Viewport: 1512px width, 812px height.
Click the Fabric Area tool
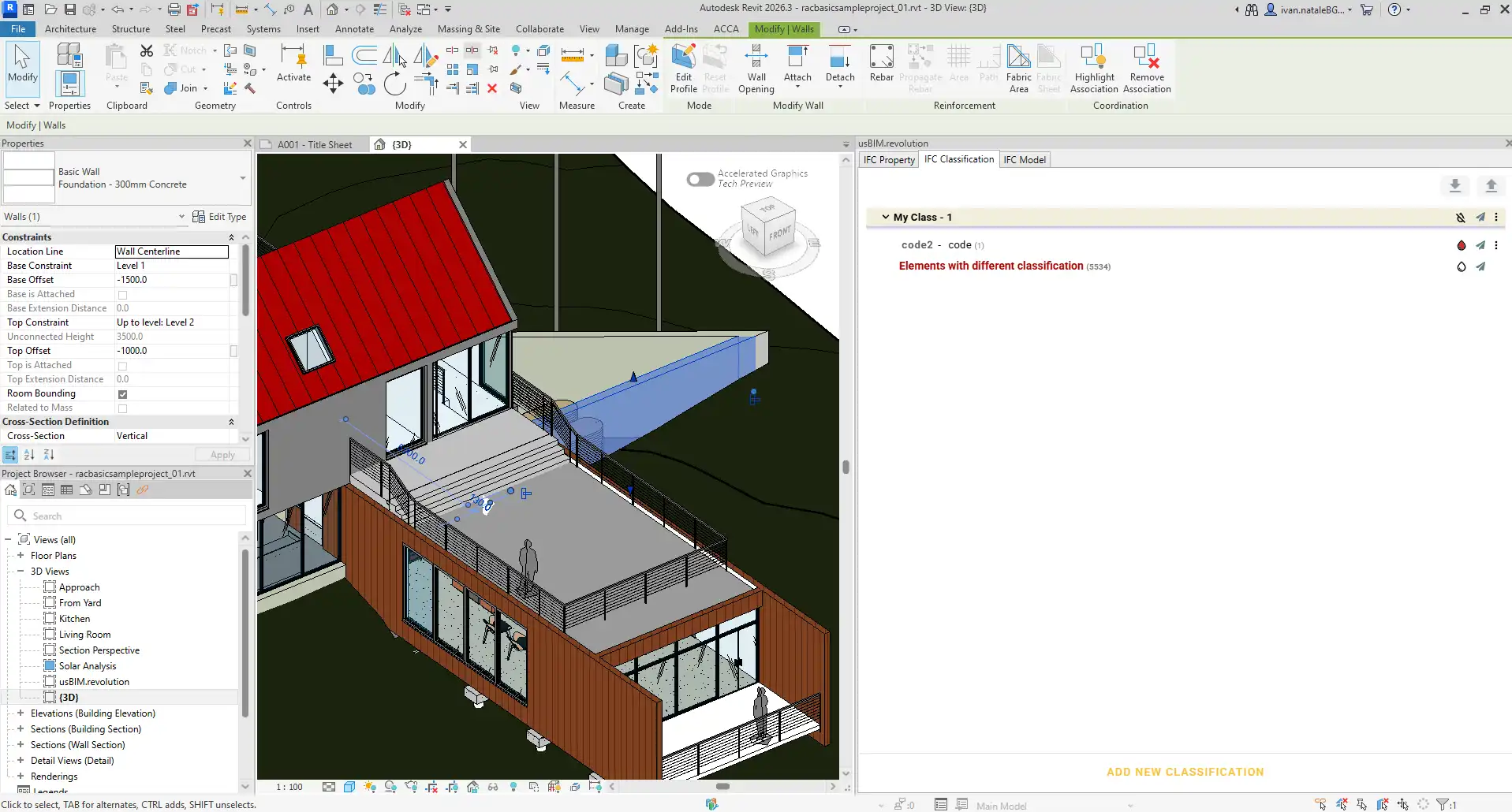coord(1018,69)
